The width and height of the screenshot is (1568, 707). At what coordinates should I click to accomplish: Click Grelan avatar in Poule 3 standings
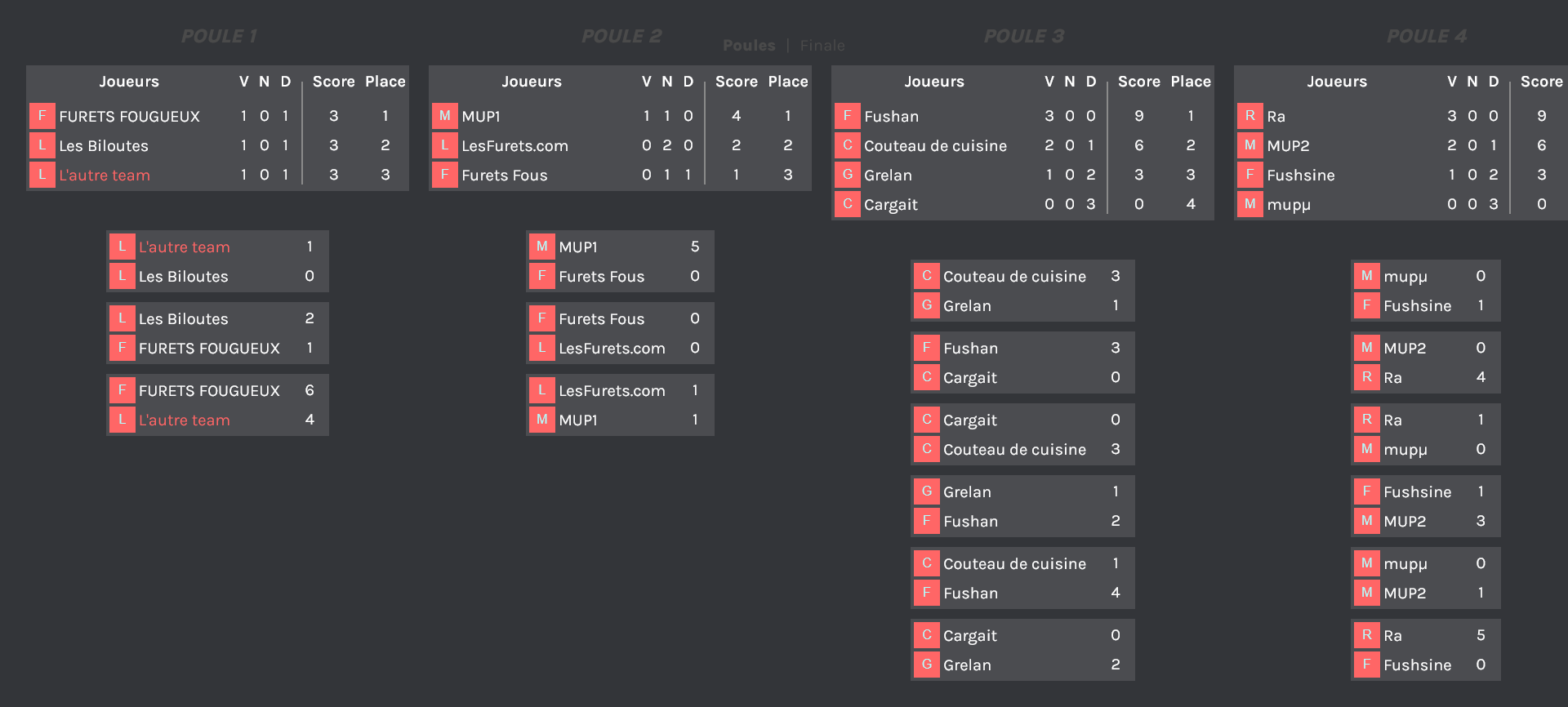point(847,175)
